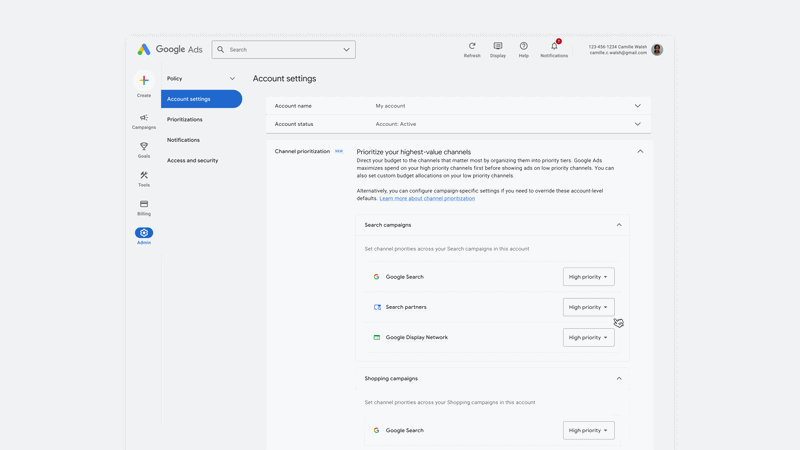Image resolution: width=800 pixels, height=450 pixels.
Task: Click 'Prioritize your highest-value channels' heading
Action: (x=414, y=152)
